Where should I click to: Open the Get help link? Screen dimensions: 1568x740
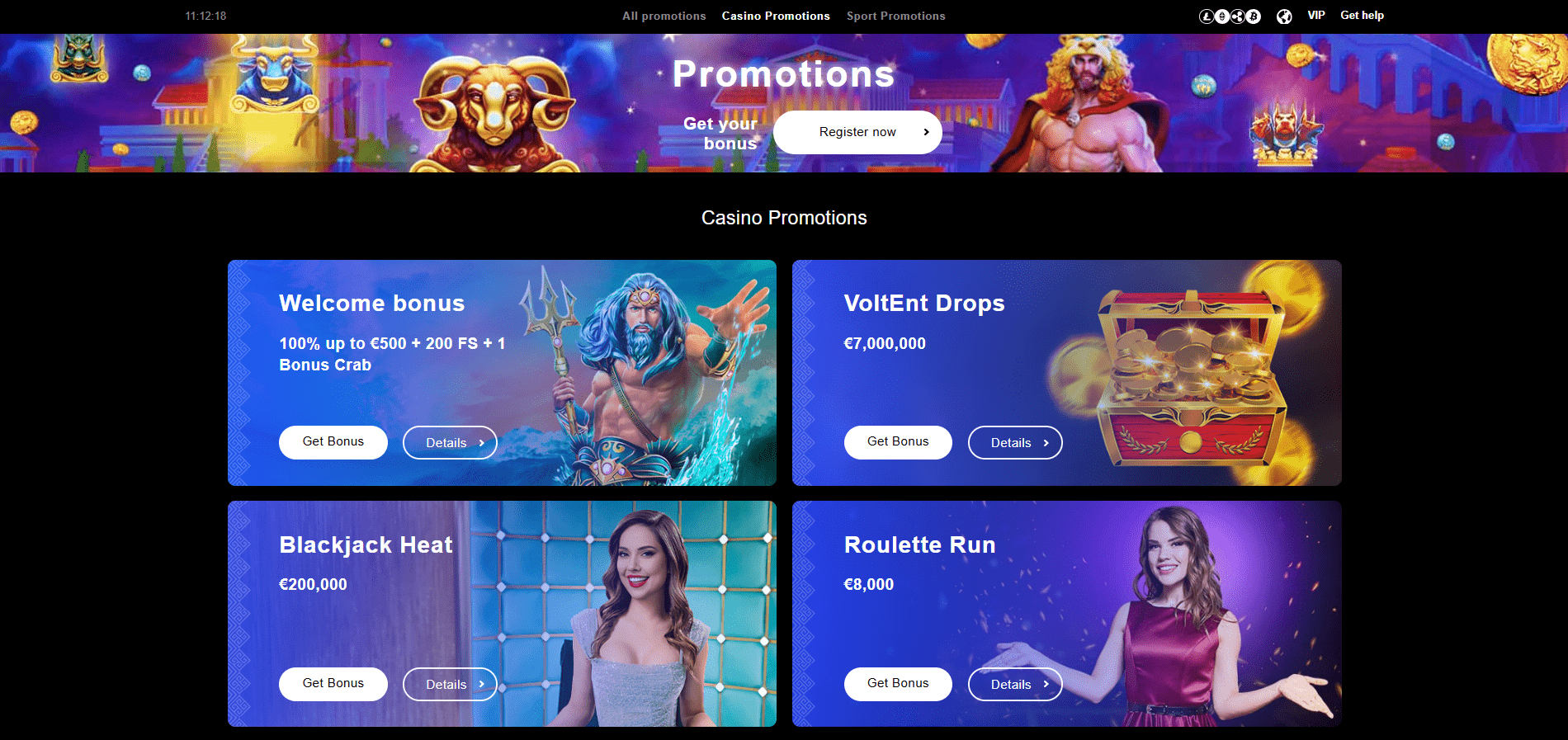point(1362,16)
